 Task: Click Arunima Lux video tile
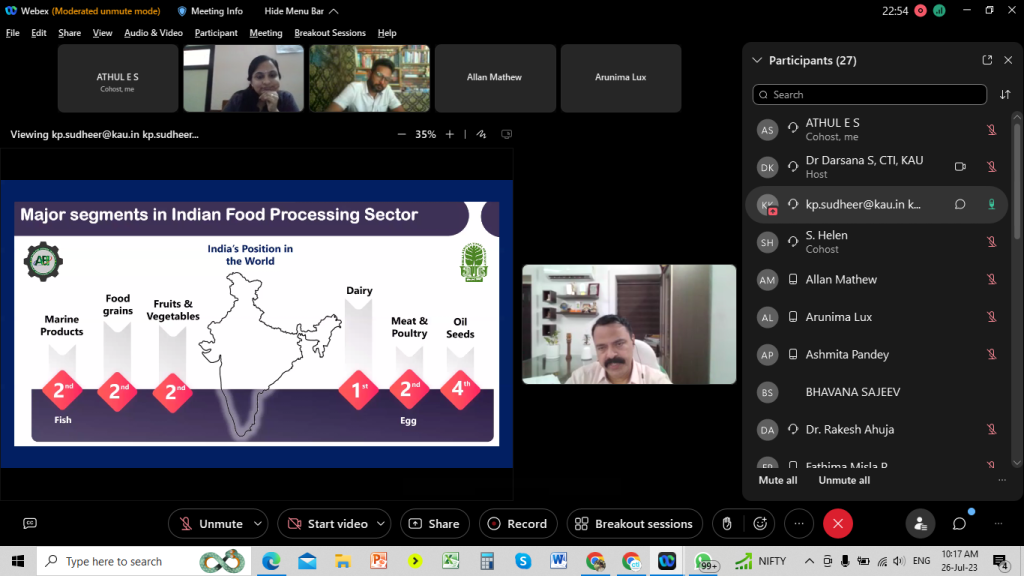click(x=621, y=78)
